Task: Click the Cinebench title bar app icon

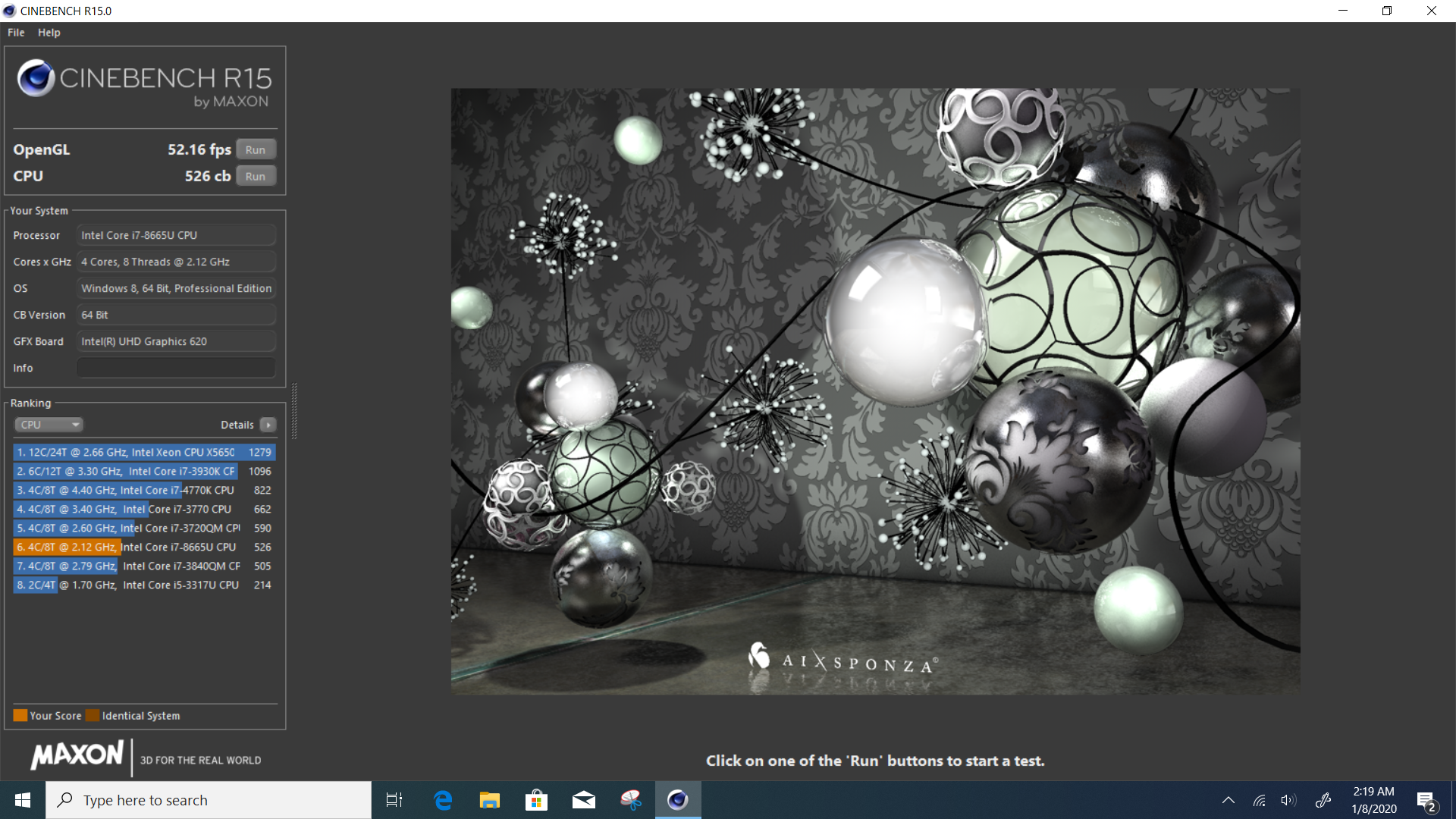Action: coord(9,11)
